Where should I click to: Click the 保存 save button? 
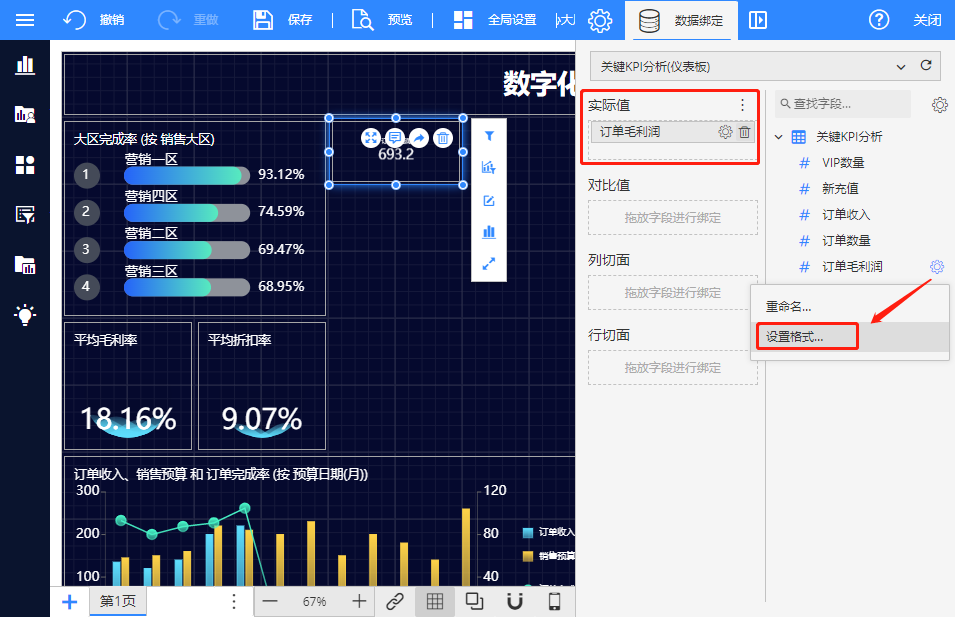click(283, 20)
